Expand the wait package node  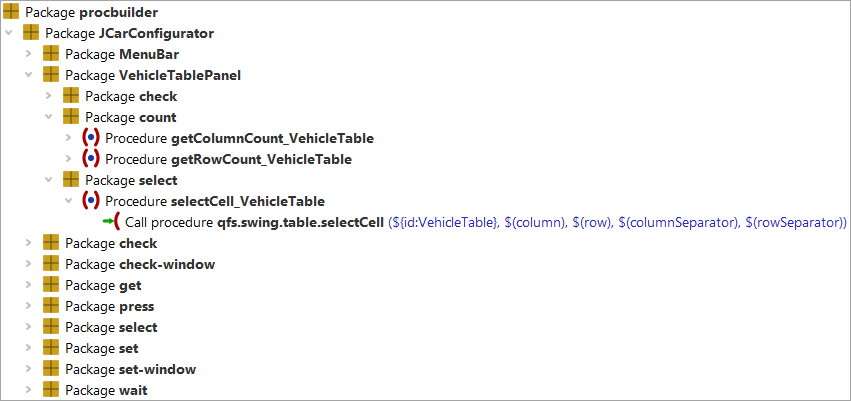click(x=28, y=390)
